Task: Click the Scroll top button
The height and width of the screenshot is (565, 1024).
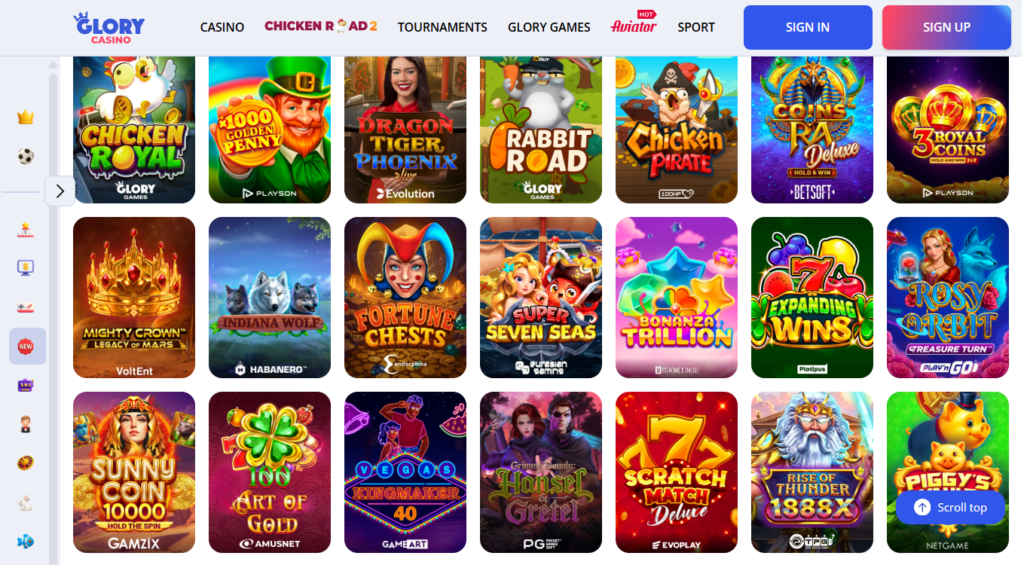Action: click(x=950, y=508)
